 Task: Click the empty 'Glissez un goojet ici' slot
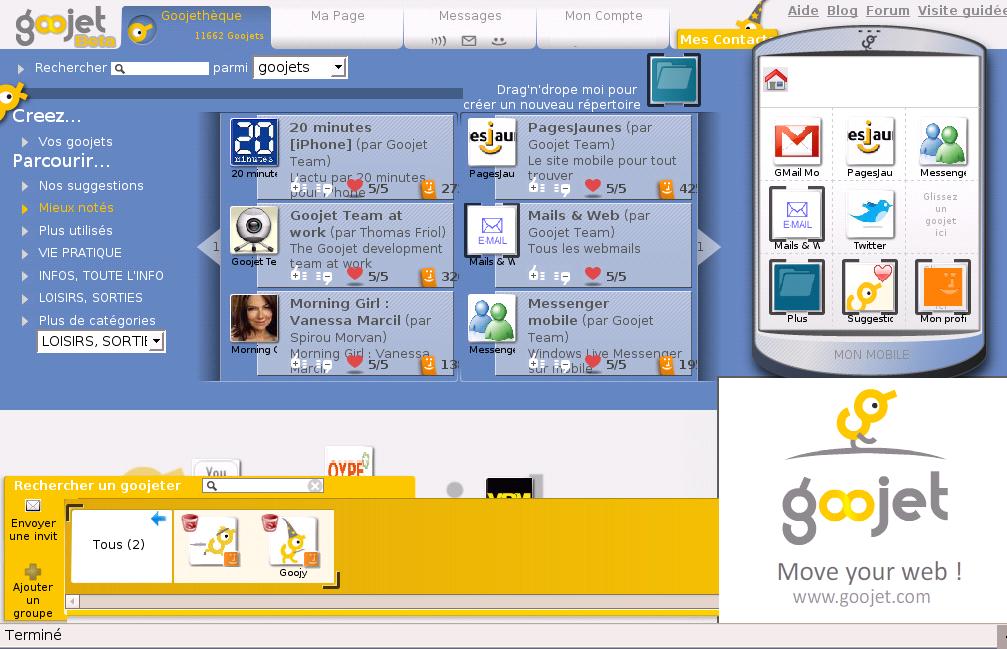coord(940,214)
